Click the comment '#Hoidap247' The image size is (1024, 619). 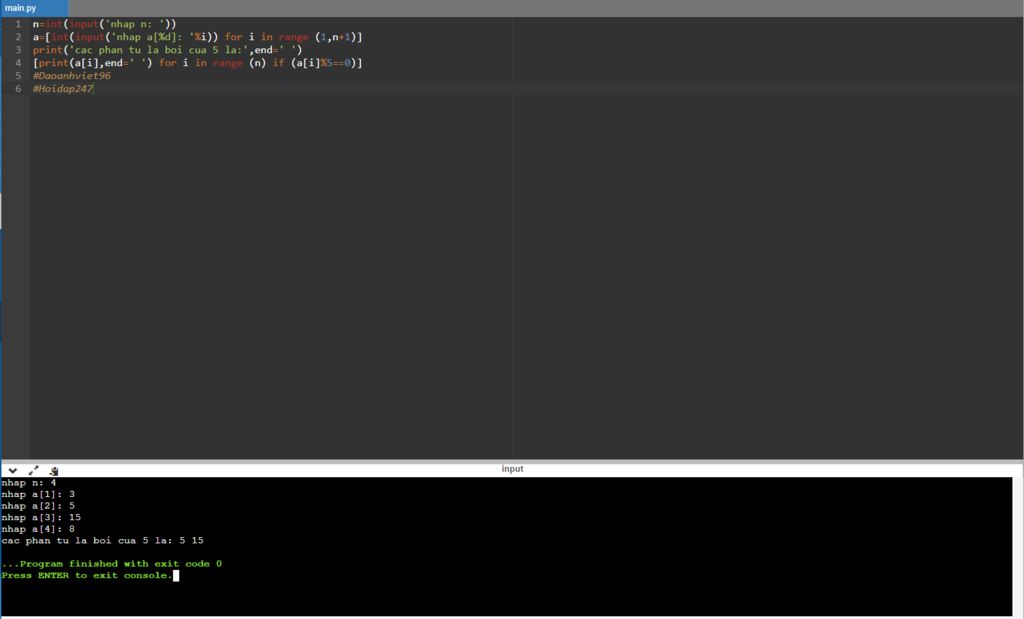click(x=63, y=89)
